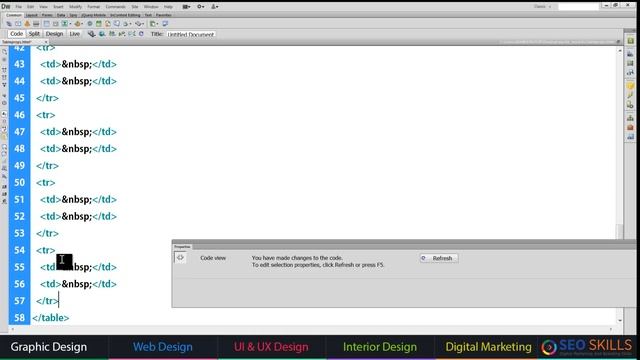Insert a Named Anchor using the anchor icon
The image size is (640, 360).
coord(27,24)
